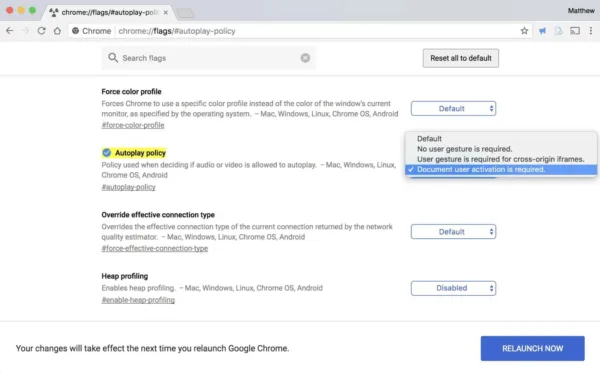Open the new tab button

185,13
